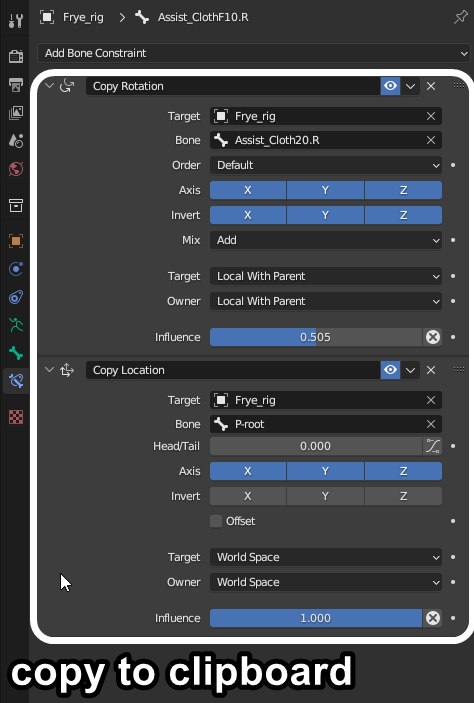
Task: Click the Frye_rig armature icon in breadcrumb
Action: tap(47, 17)
